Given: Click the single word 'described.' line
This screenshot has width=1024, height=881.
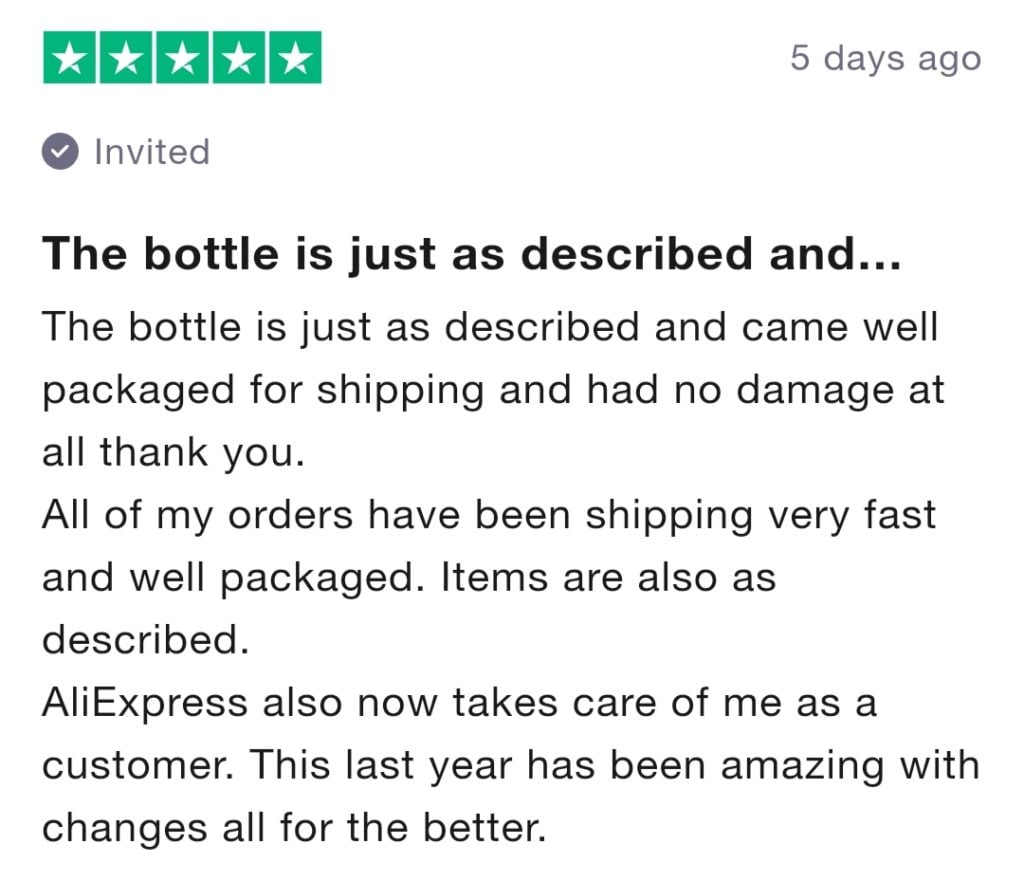Looking at the screenshot, I should 146,639.
